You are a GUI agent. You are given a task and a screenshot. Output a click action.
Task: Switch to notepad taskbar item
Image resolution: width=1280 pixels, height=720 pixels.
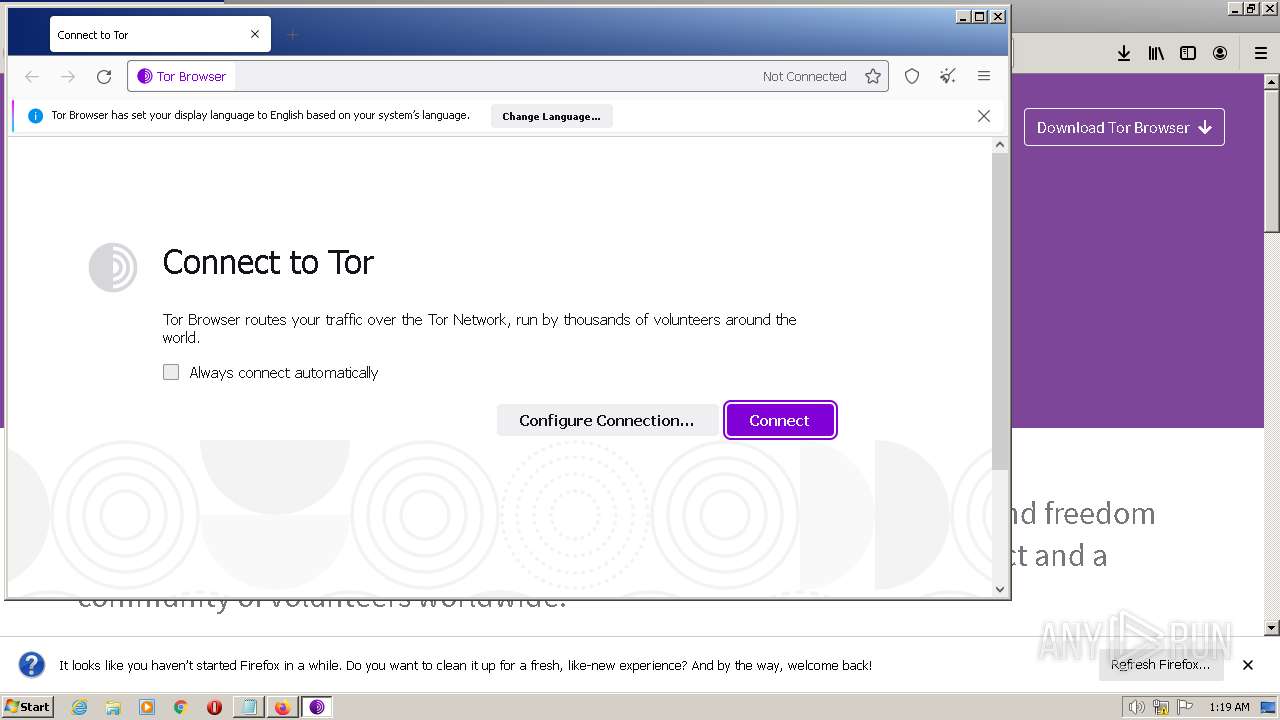click(x=248, y=707)
